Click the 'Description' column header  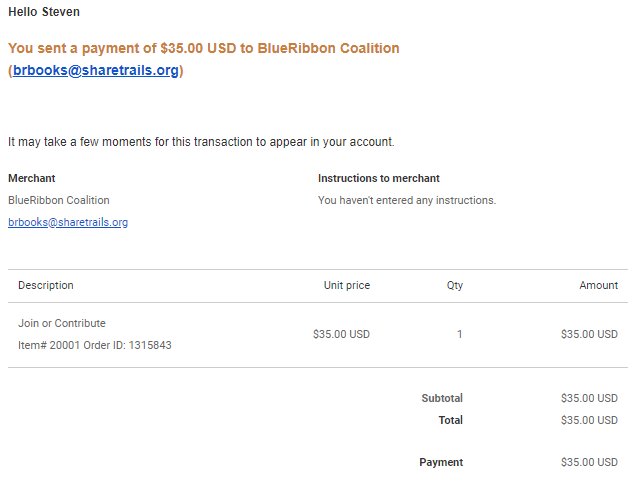click(x=46, y=285)
